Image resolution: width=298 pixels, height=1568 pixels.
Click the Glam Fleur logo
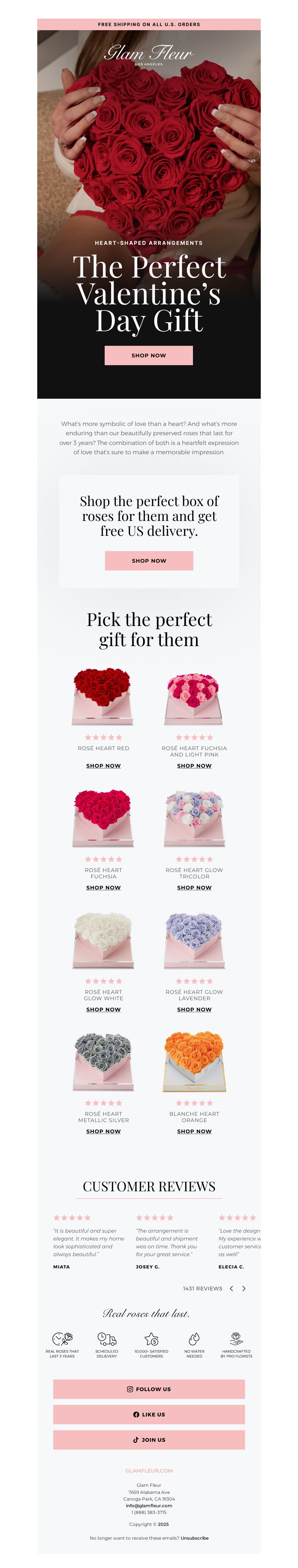coord(149,54)
